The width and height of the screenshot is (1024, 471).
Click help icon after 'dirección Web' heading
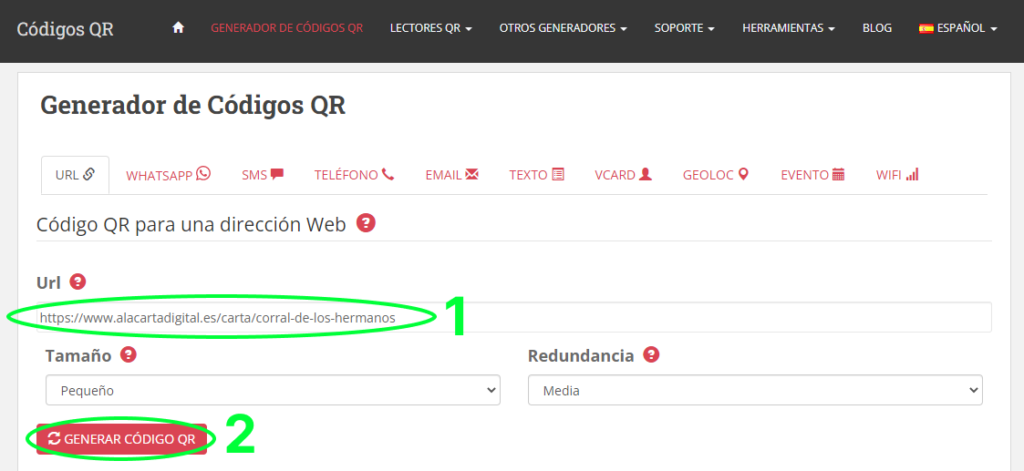pyautogui.click(x=366, y=223)
